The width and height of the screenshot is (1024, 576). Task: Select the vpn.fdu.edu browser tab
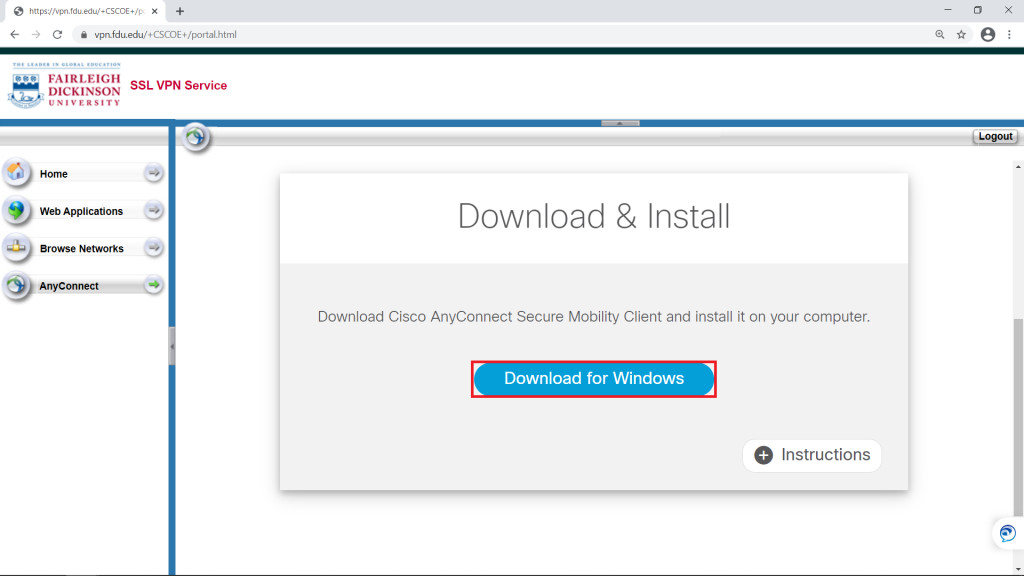click(85, 11)
